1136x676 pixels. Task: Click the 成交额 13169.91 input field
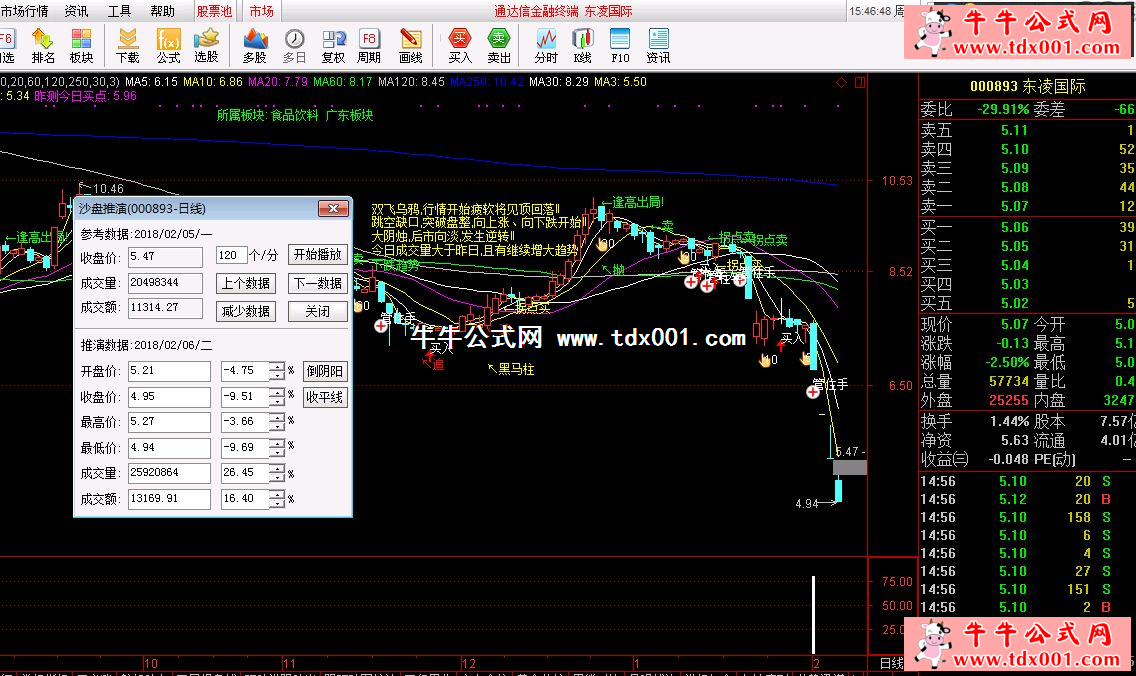170,498
